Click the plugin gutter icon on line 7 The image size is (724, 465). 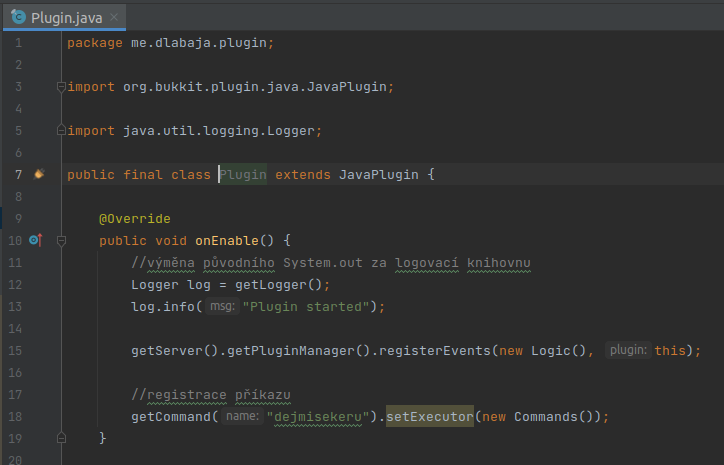[39, 174]
